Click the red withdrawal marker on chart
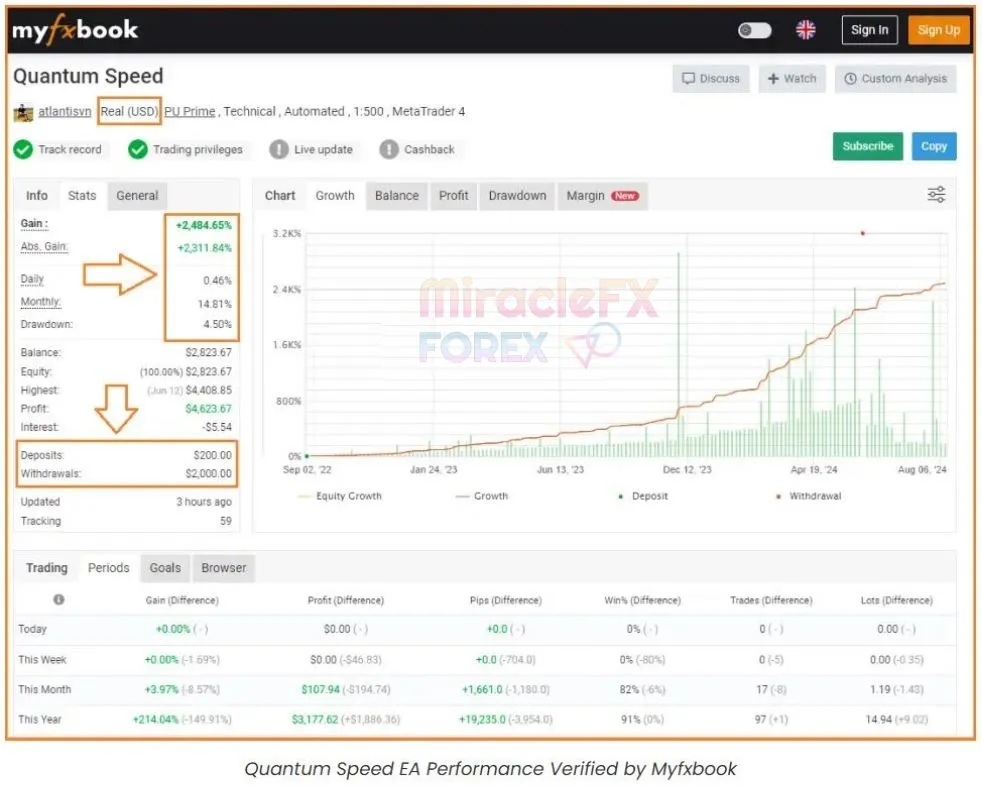 [x=862, y=233]
